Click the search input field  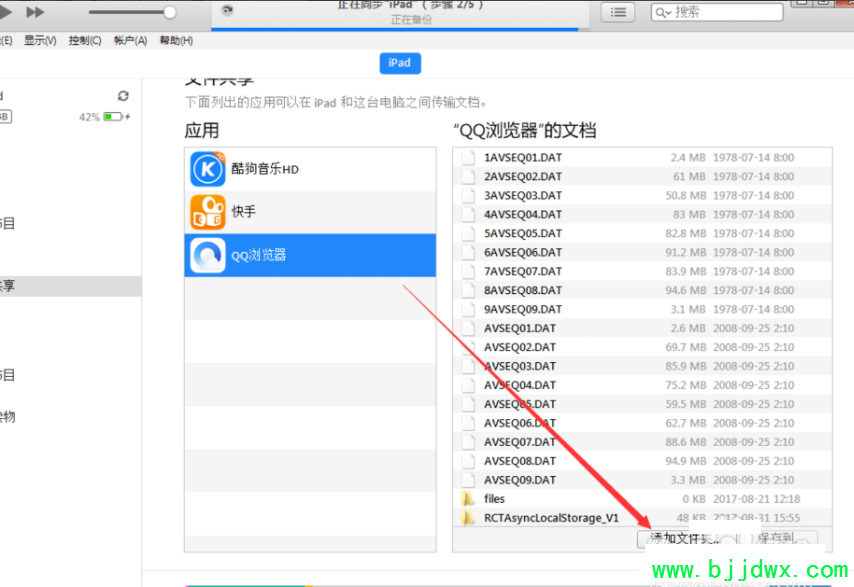tap(717, 12)
